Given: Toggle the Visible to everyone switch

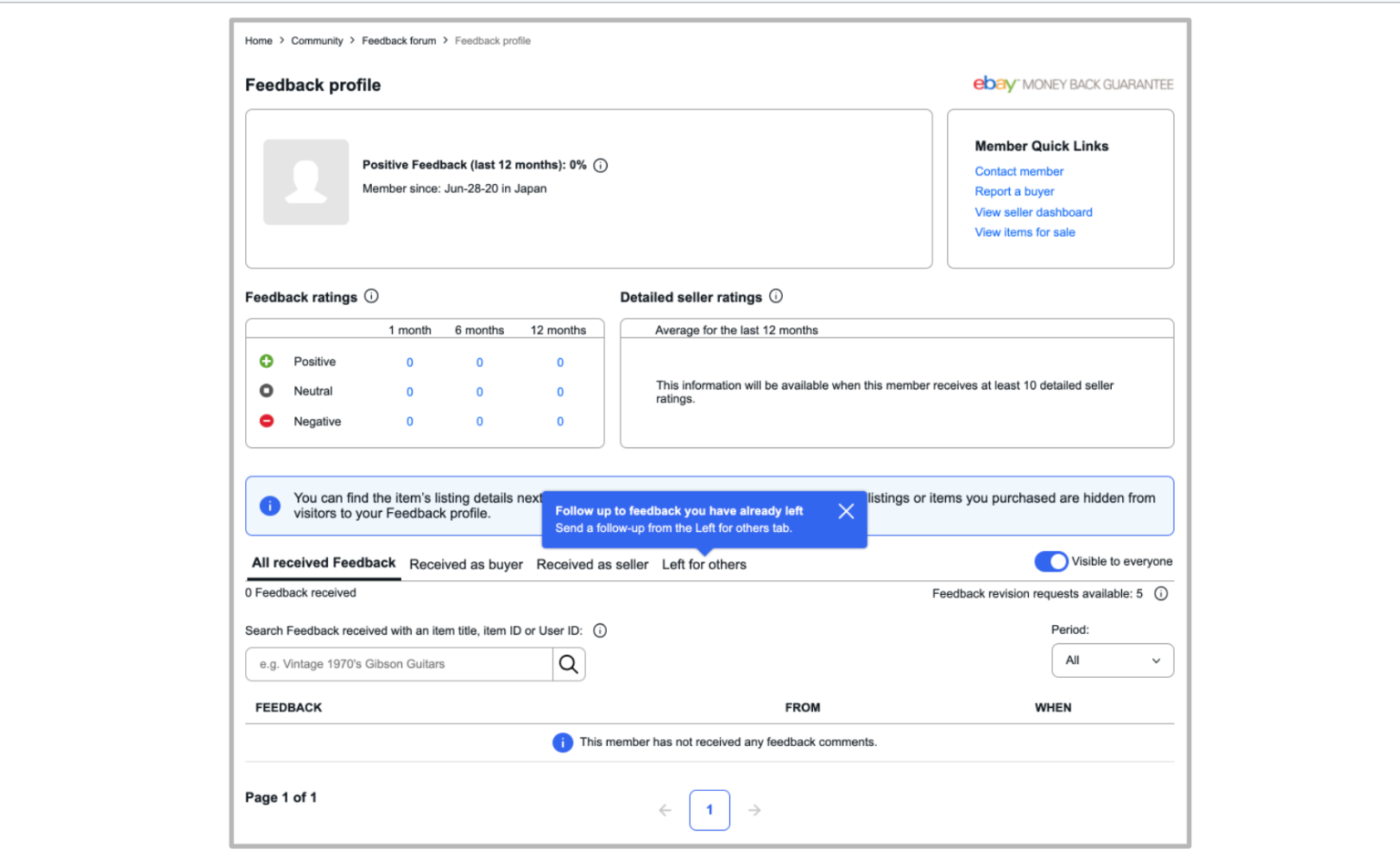Looking at the screenshot, I should tap(1051, 561).
